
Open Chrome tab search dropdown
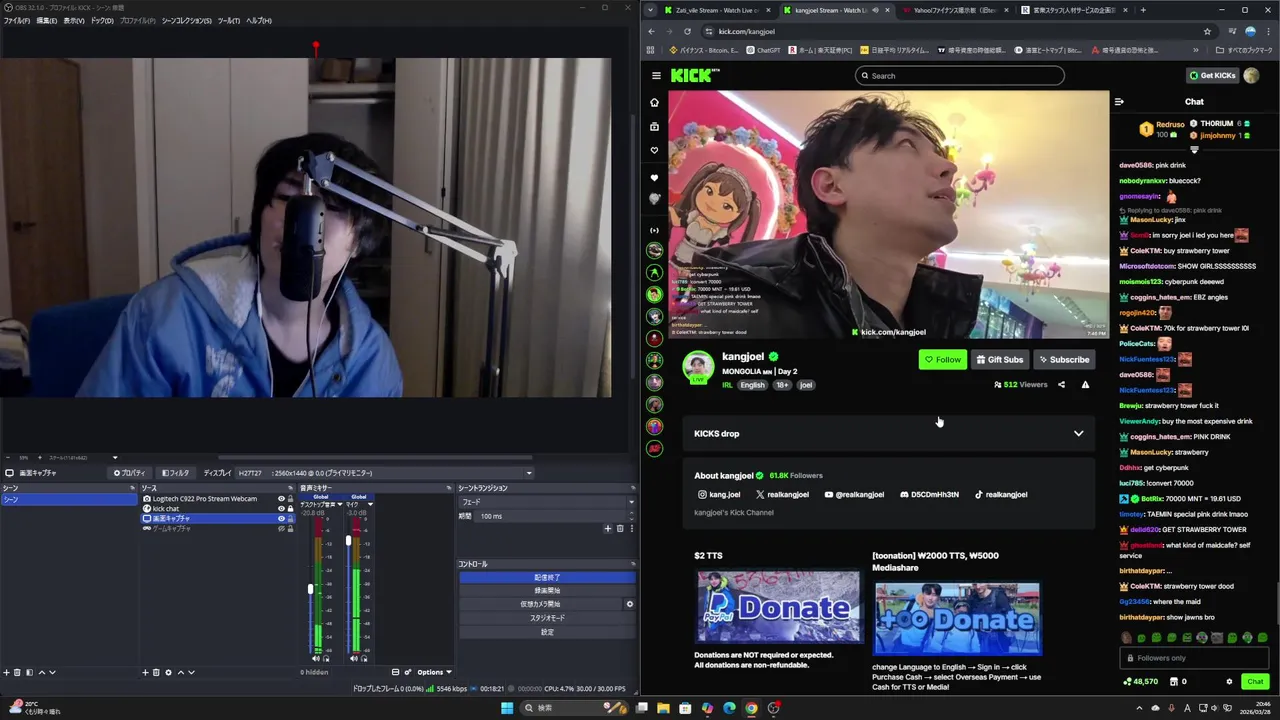point(651,10)
